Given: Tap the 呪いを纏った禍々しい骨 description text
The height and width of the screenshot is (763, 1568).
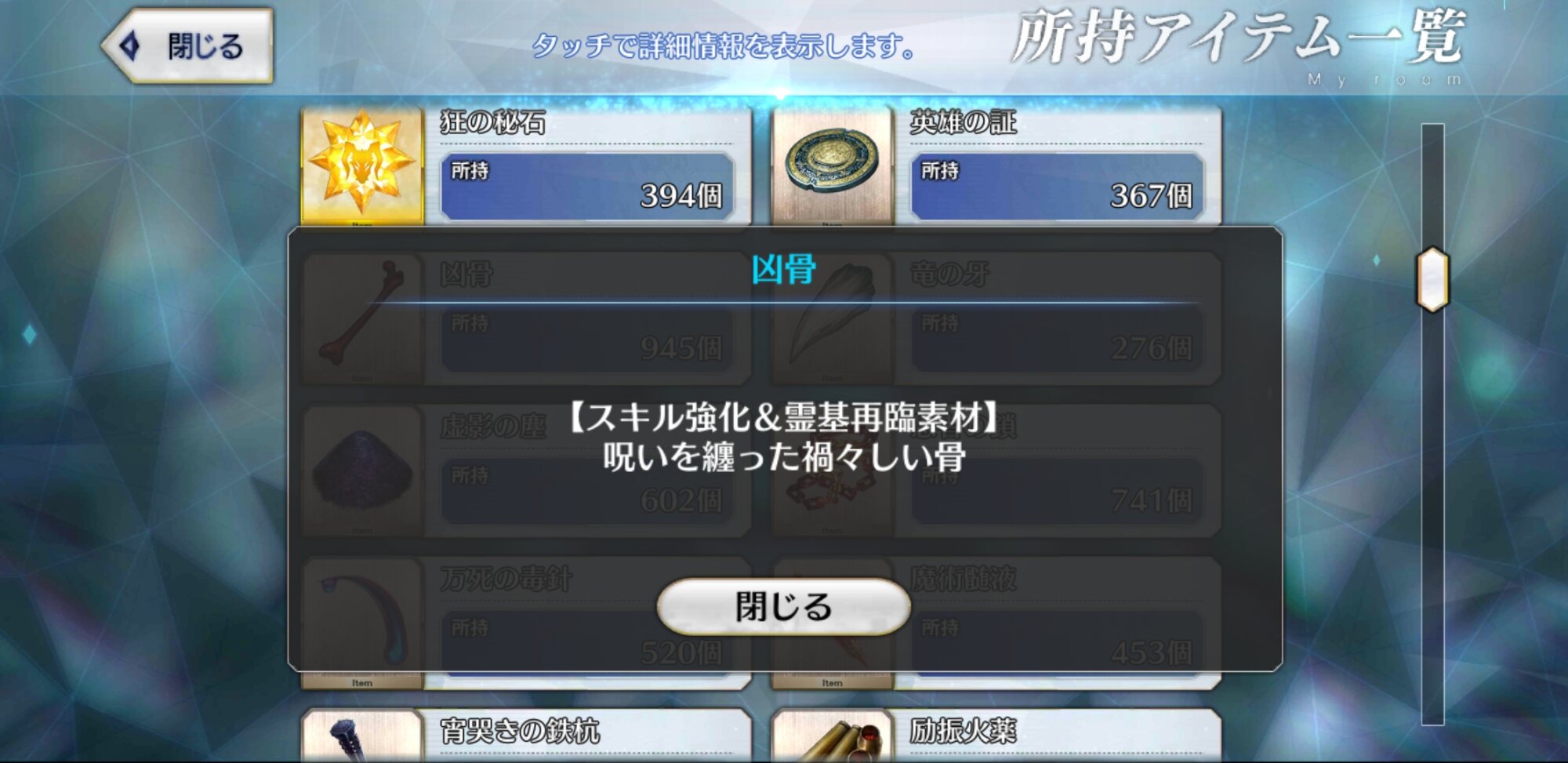Looking at the screenshot, I should pyautogui.click(x=783, y=456).
